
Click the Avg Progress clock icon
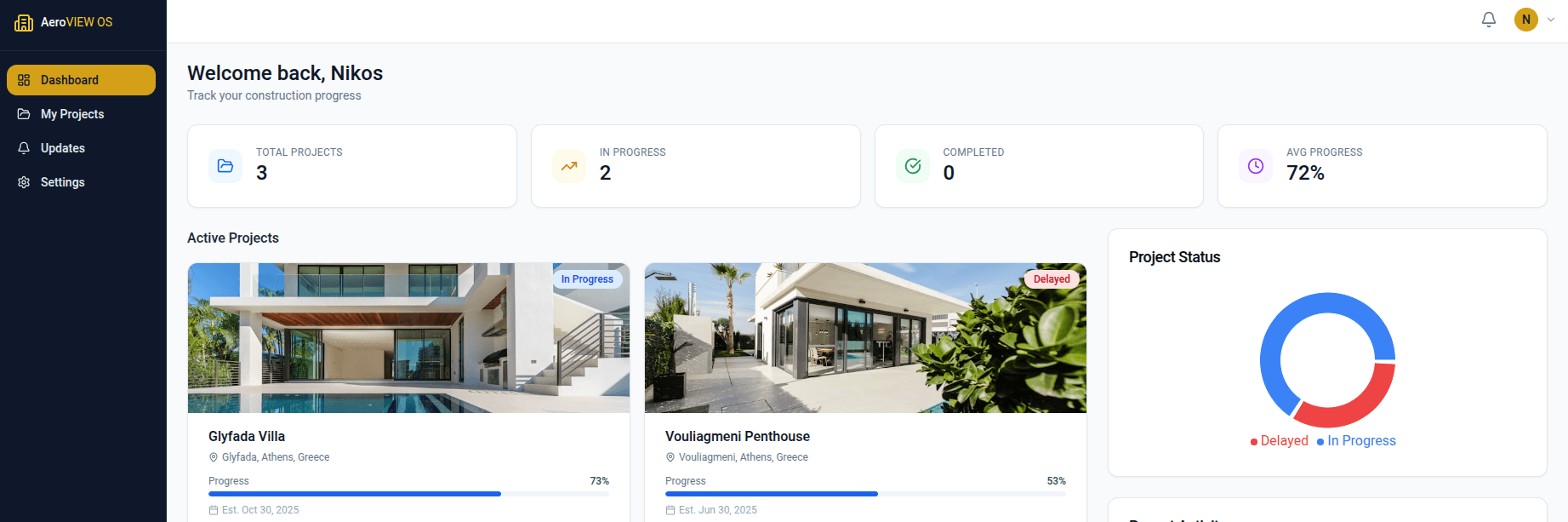(x=1256, y=166)
